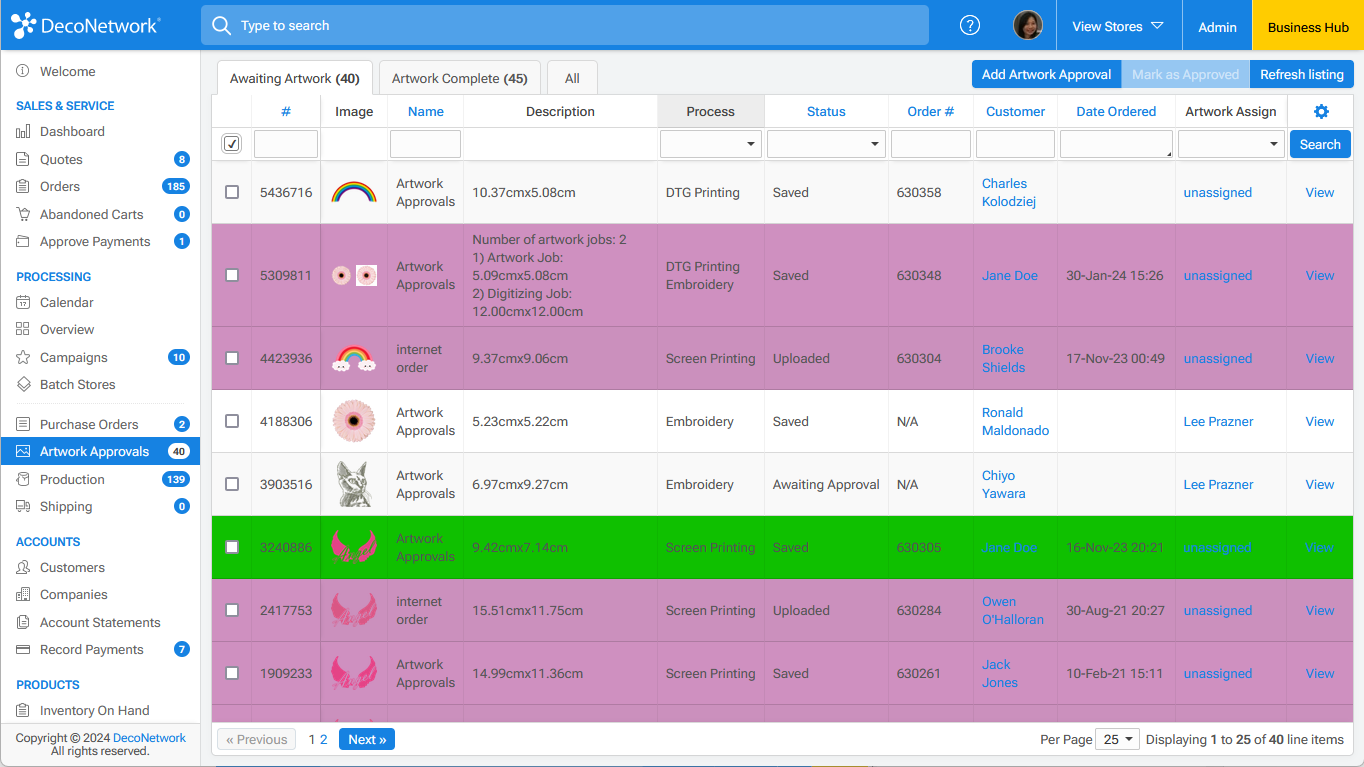Open customer Charles Kolodziej link
This screenshot has width=1364, height=767.
(1004, 192)
